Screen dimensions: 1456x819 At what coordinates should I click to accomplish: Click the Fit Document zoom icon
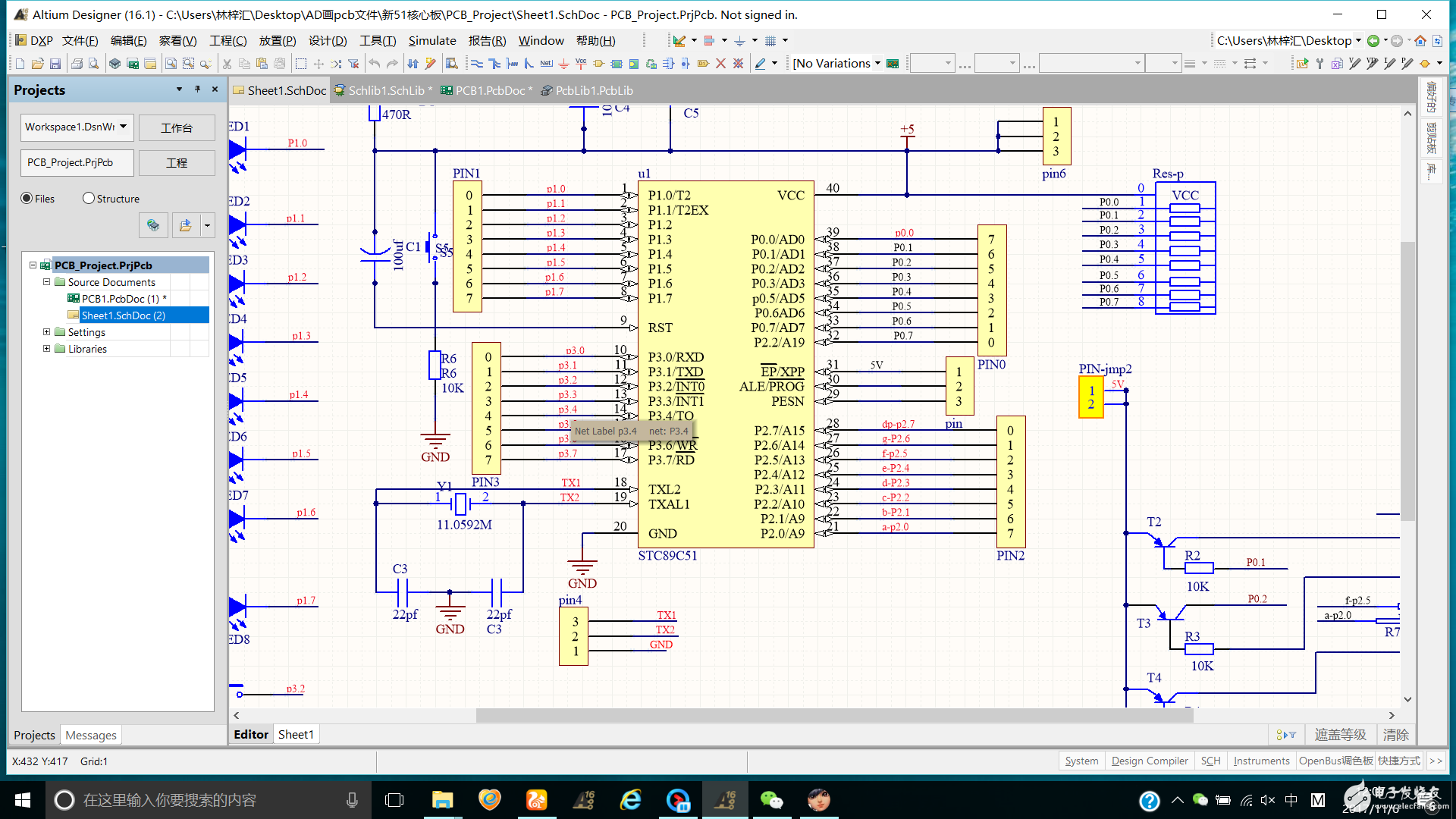click(171, 64)
